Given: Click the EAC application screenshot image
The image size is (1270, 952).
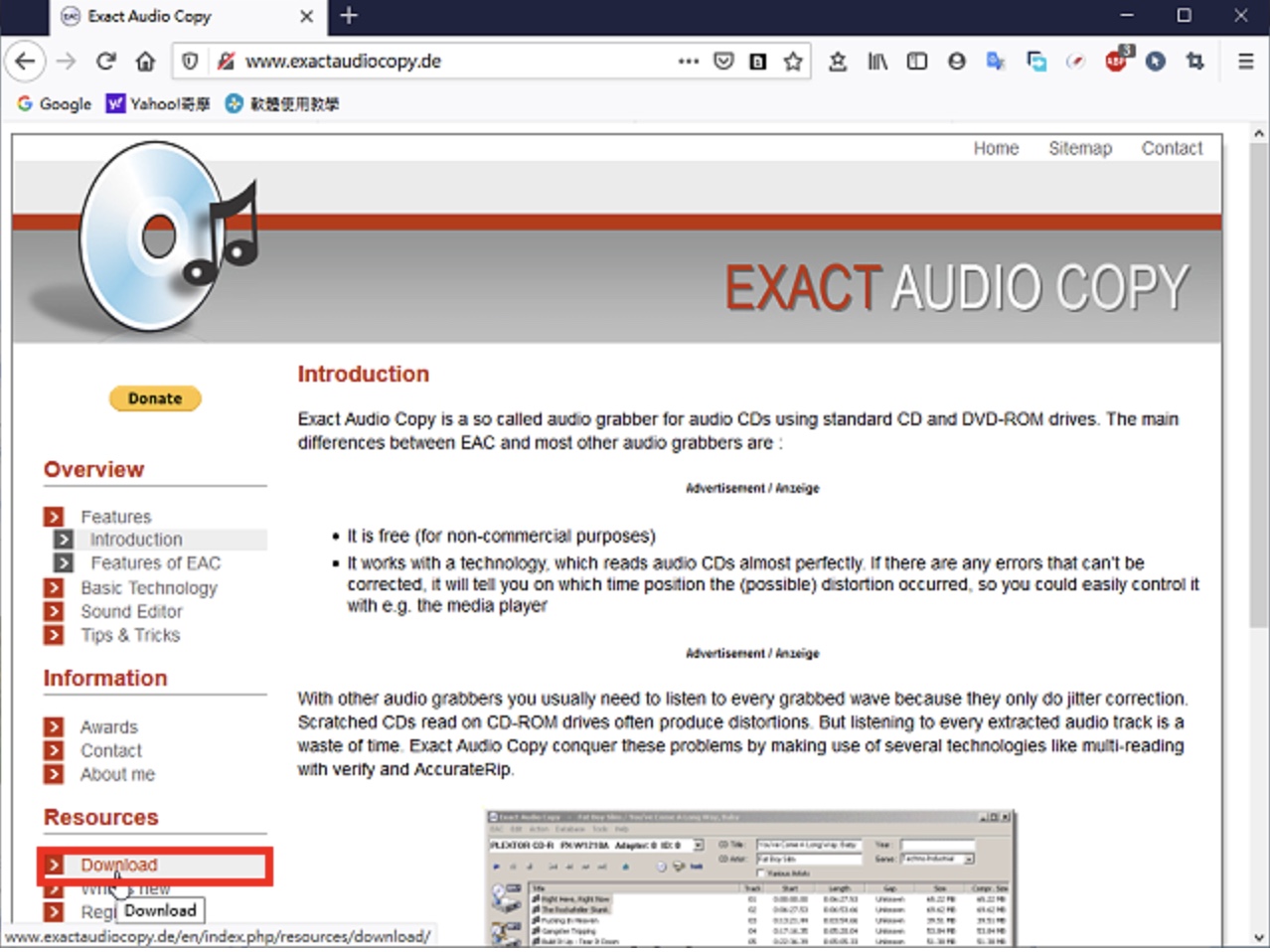Looking at the screenshot, I should [750, 877].
